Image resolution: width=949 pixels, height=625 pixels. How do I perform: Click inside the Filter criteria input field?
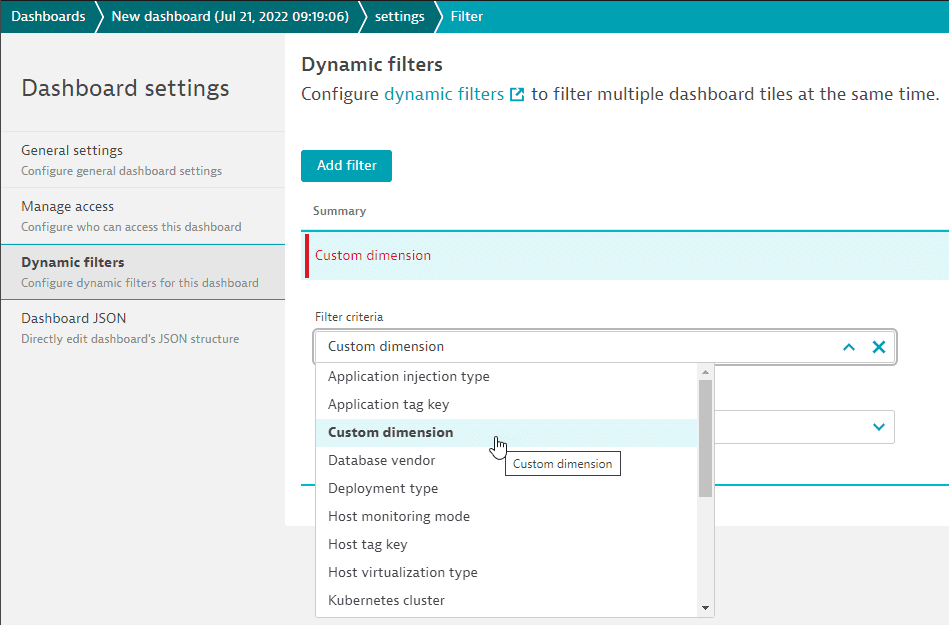(x=570, y=347)
